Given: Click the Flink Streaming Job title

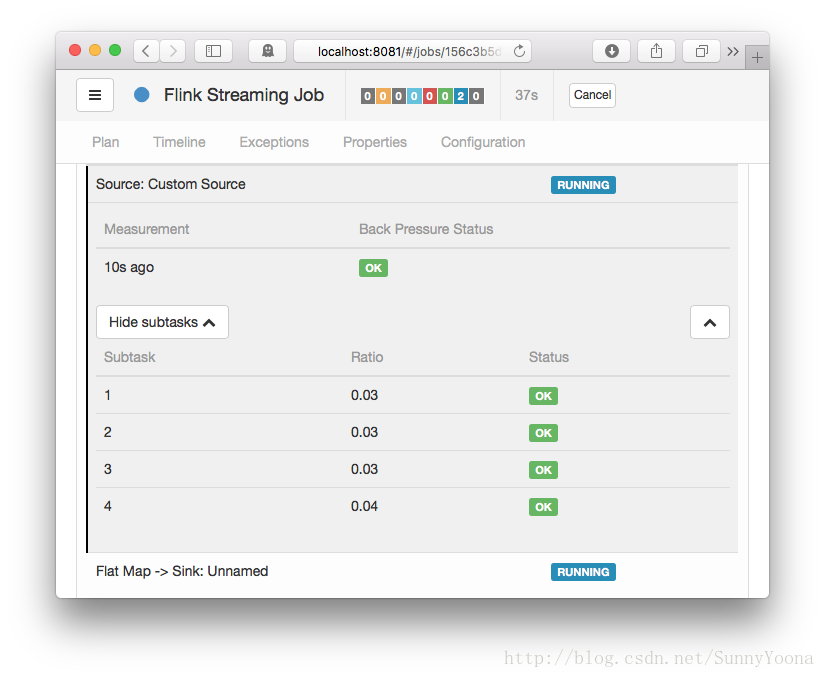Looking at the screenshot, I should [244, 95].
